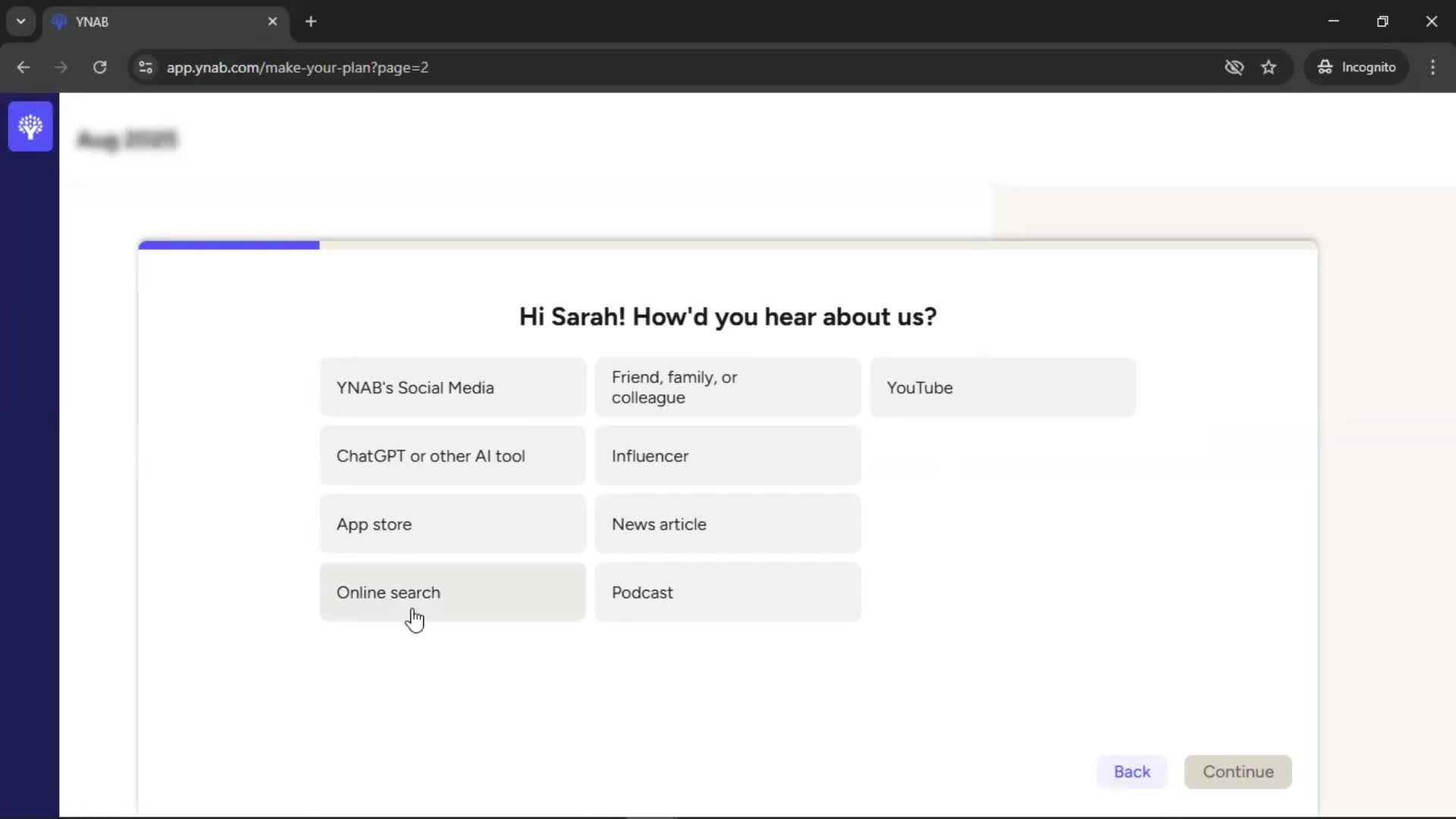Choose Friend, family, or colleague
The height and width of the screenshot is (819, 1456).
pos(728,388)
